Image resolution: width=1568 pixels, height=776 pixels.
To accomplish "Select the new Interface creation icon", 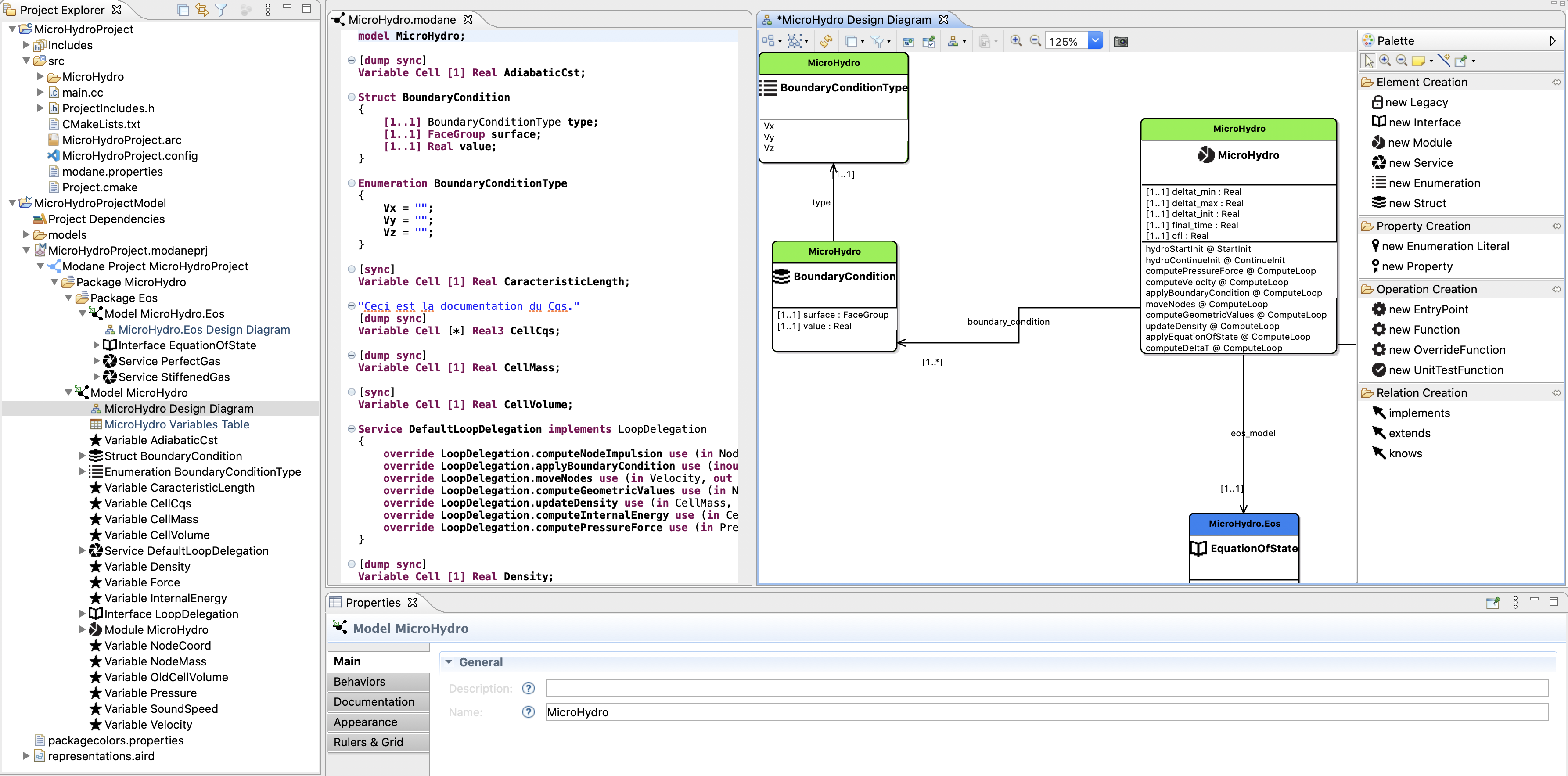I will tap(1378, 122).
